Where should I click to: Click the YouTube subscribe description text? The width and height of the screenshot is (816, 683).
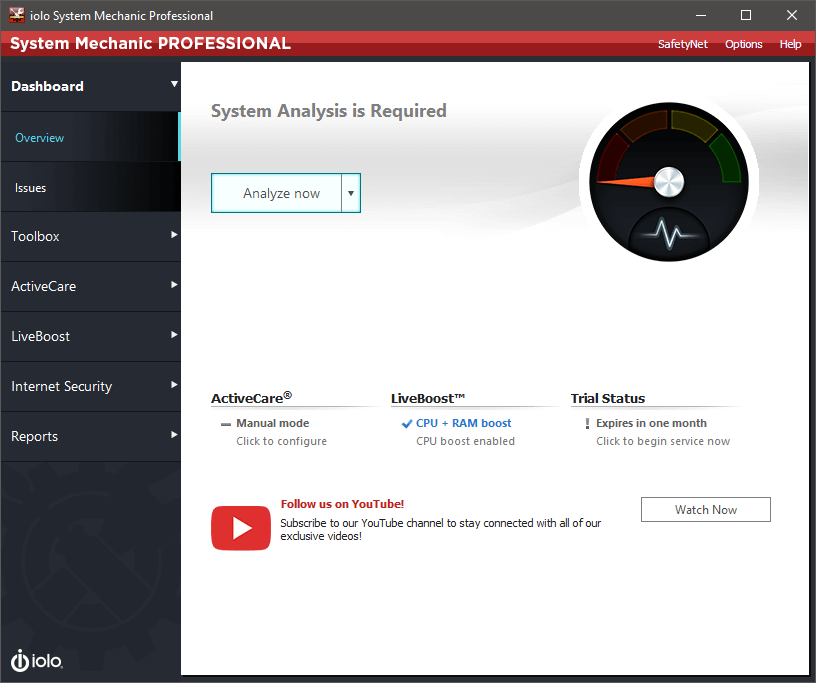(441, 529)
